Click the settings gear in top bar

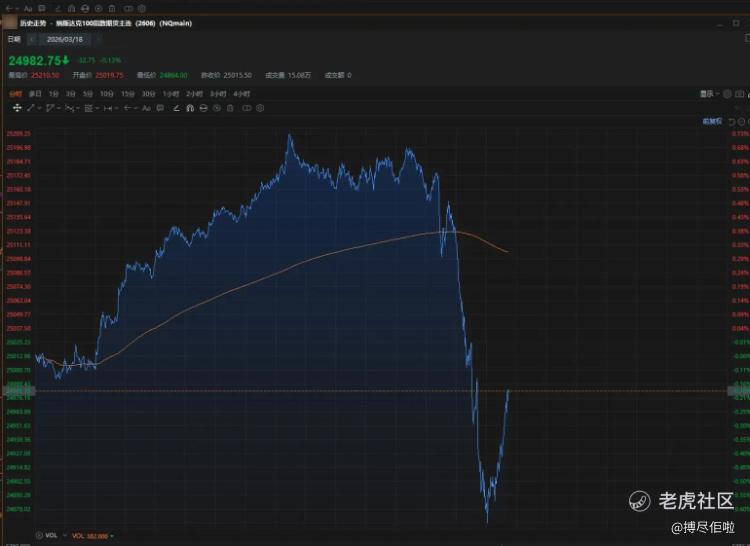coord(142,8)
